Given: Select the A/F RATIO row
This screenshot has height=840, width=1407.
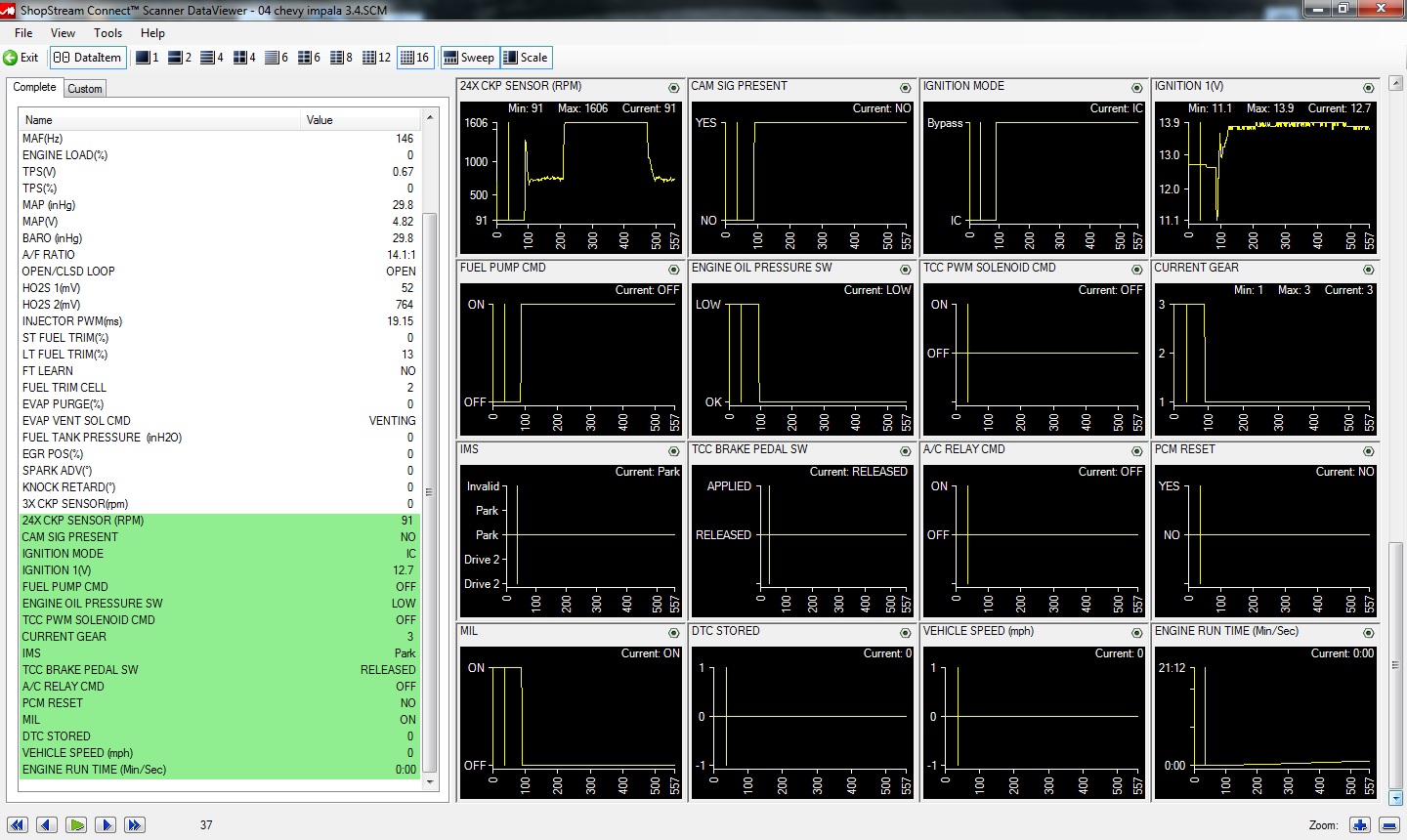Looking at the screenshot, I should tap(220, 255).
